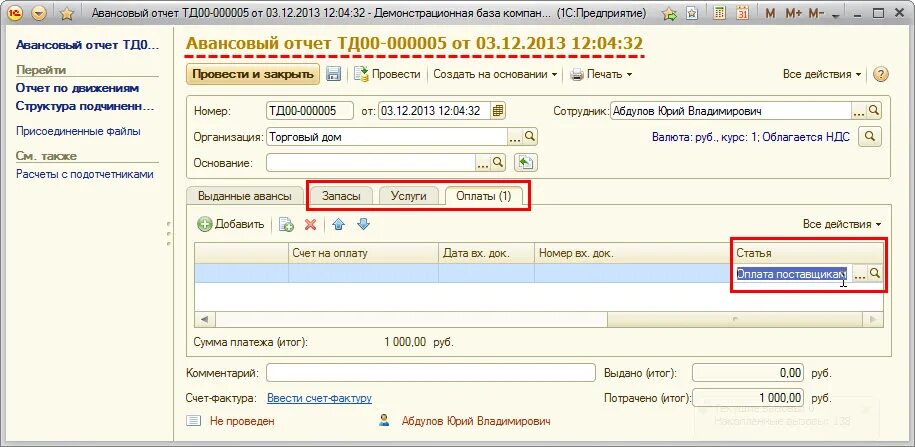The image size is (915, 447).
Task: Click the copy row icon
Action: click(x=286, y=224)
